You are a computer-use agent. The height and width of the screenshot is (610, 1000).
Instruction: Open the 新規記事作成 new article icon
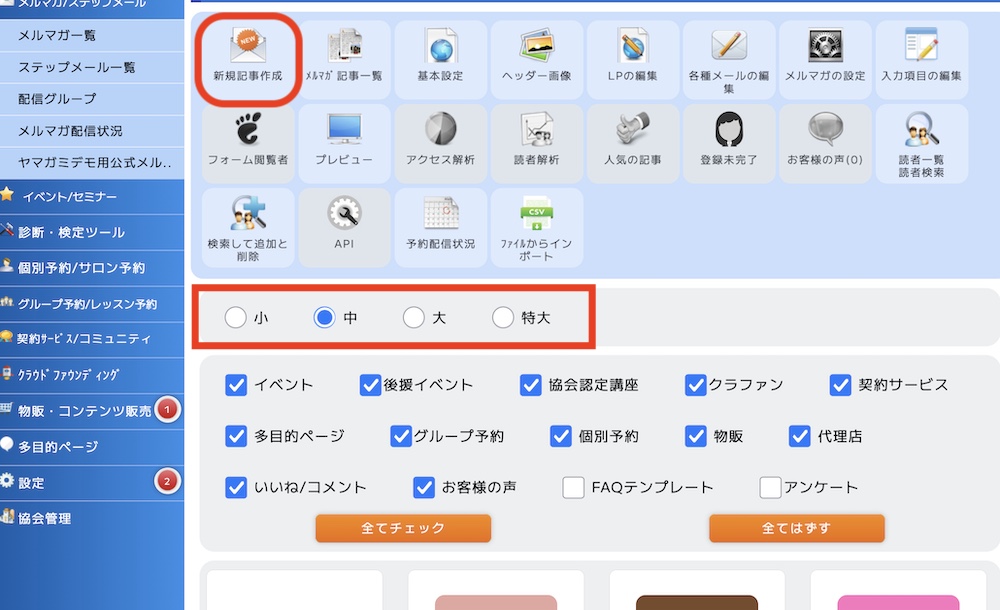point(247,56)
